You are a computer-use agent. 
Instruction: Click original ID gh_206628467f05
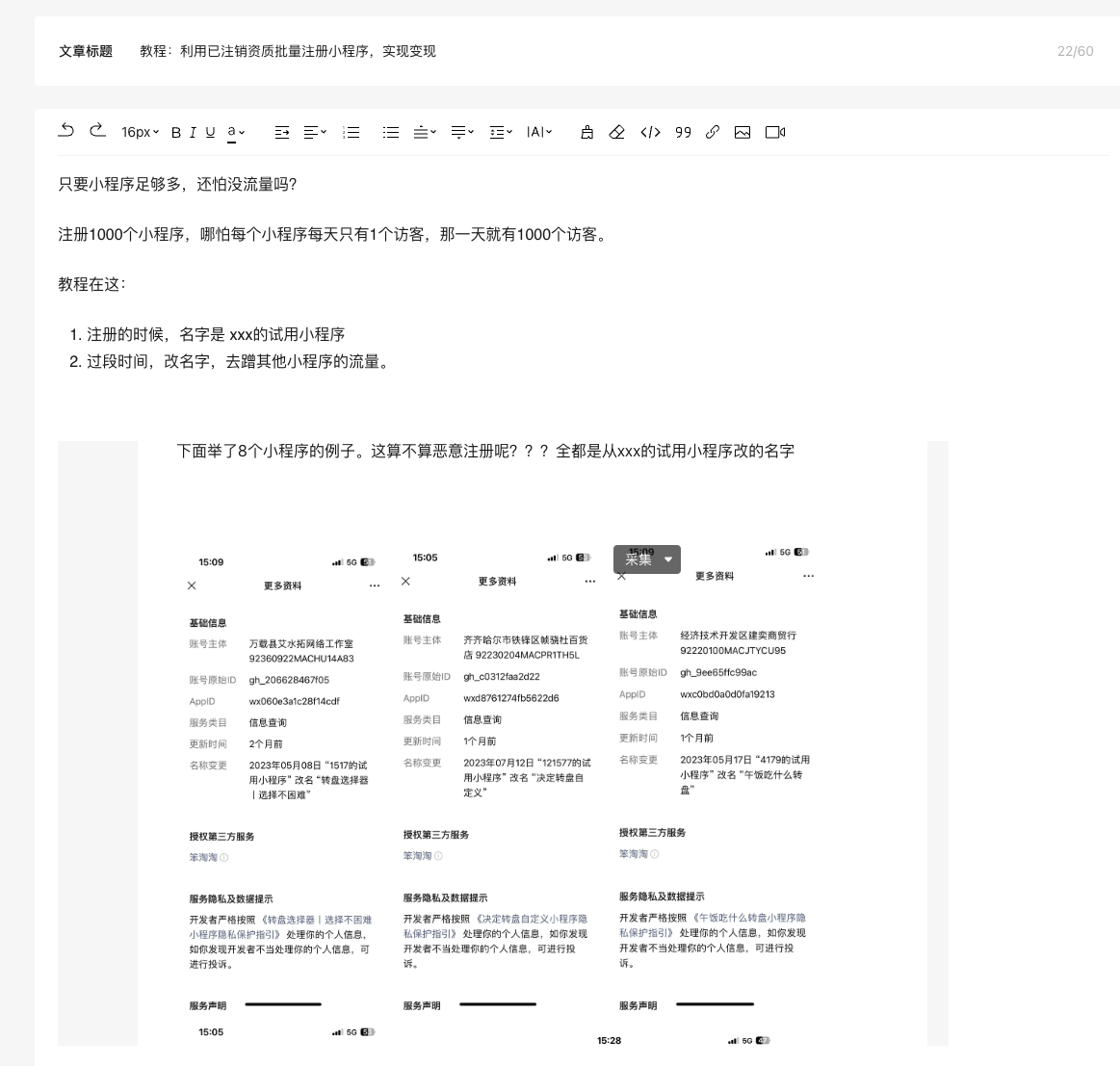(x=289, y=680)
